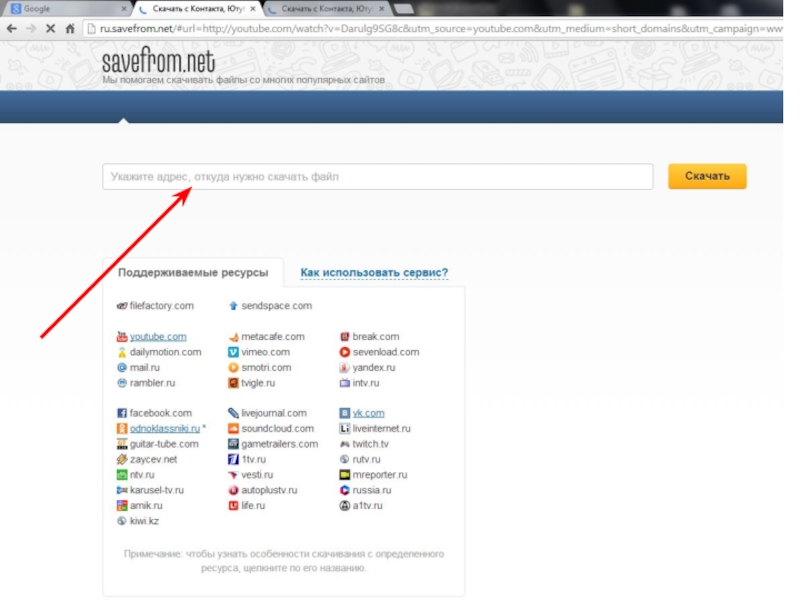Switch to the Google tab
The width and height of the screenshot is (800, 600).
pos(66,9)
